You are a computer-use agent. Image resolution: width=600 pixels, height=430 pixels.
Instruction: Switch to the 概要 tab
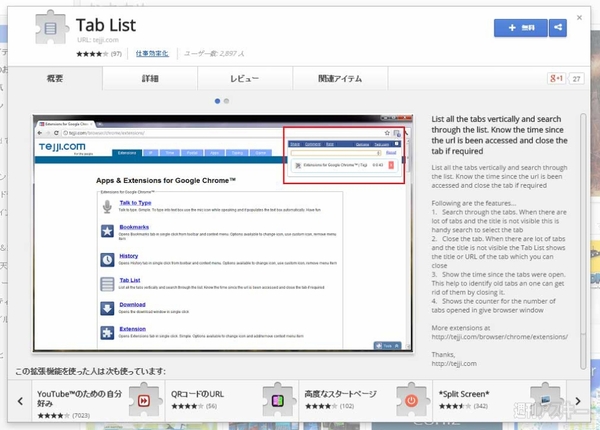[x=55, y=78]
